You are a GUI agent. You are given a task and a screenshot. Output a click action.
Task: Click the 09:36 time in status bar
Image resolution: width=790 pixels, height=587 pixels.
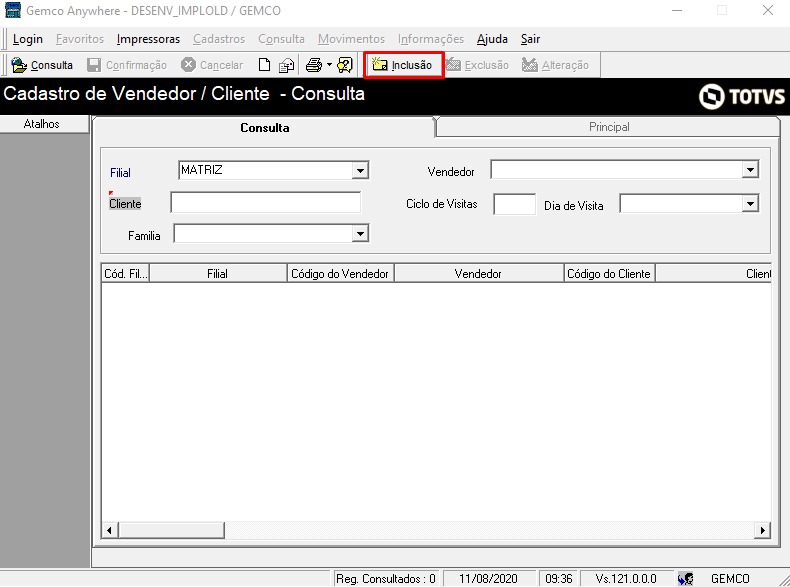tap(559, 578)
